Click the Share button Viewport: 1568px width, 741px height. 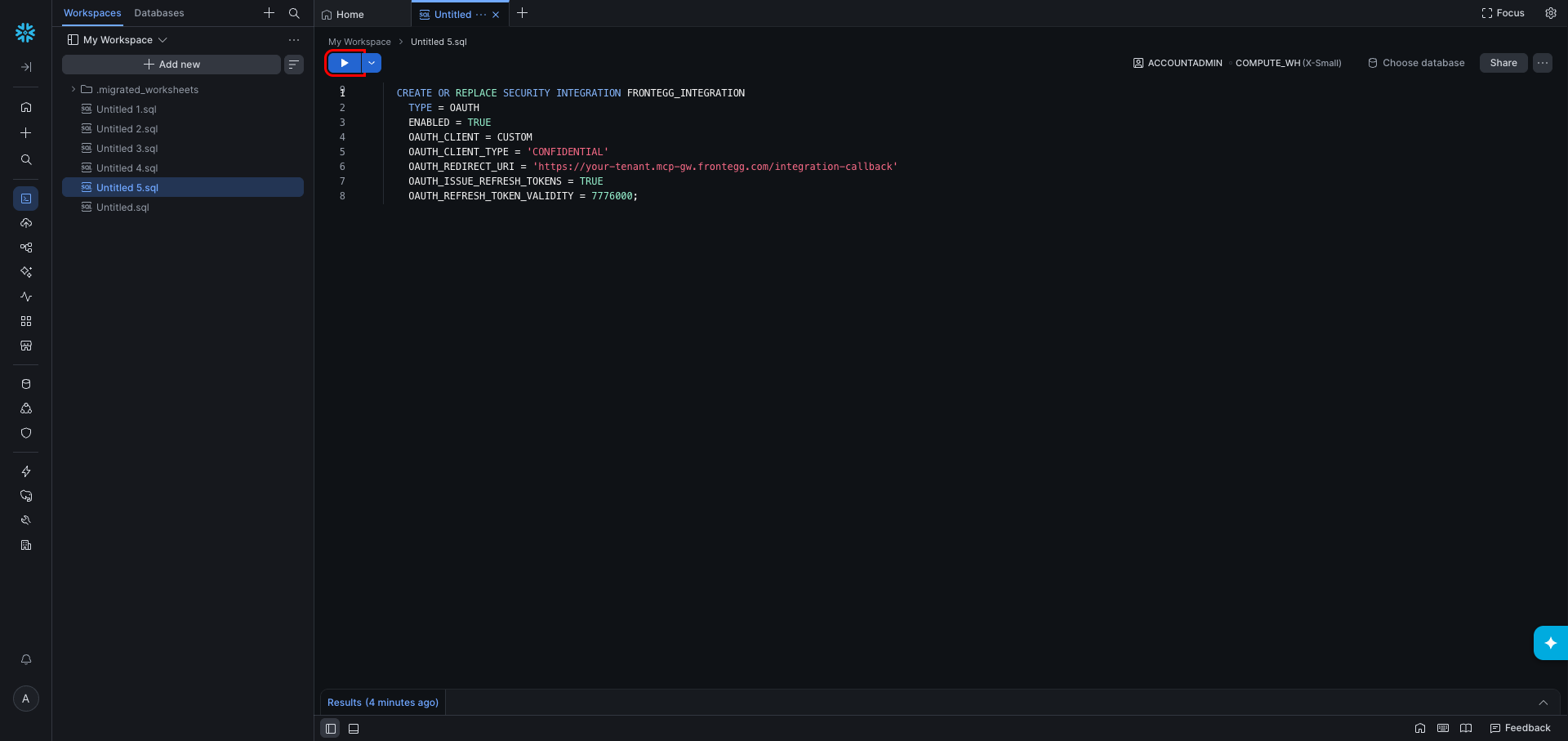coord(1503,63)
